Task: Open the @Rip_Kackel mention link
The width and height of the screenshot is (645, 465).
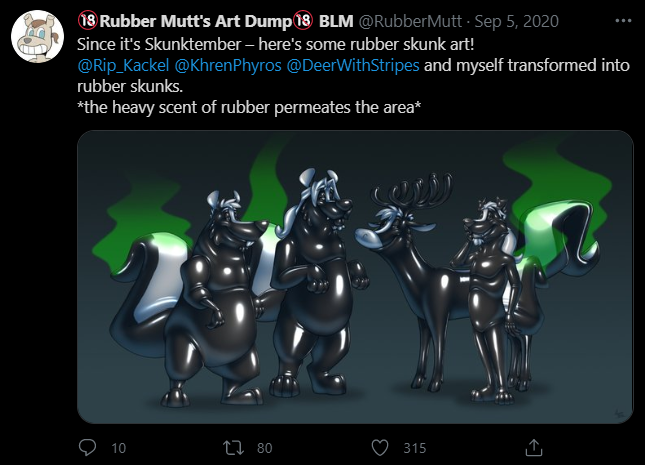Action: coord(123,65)
